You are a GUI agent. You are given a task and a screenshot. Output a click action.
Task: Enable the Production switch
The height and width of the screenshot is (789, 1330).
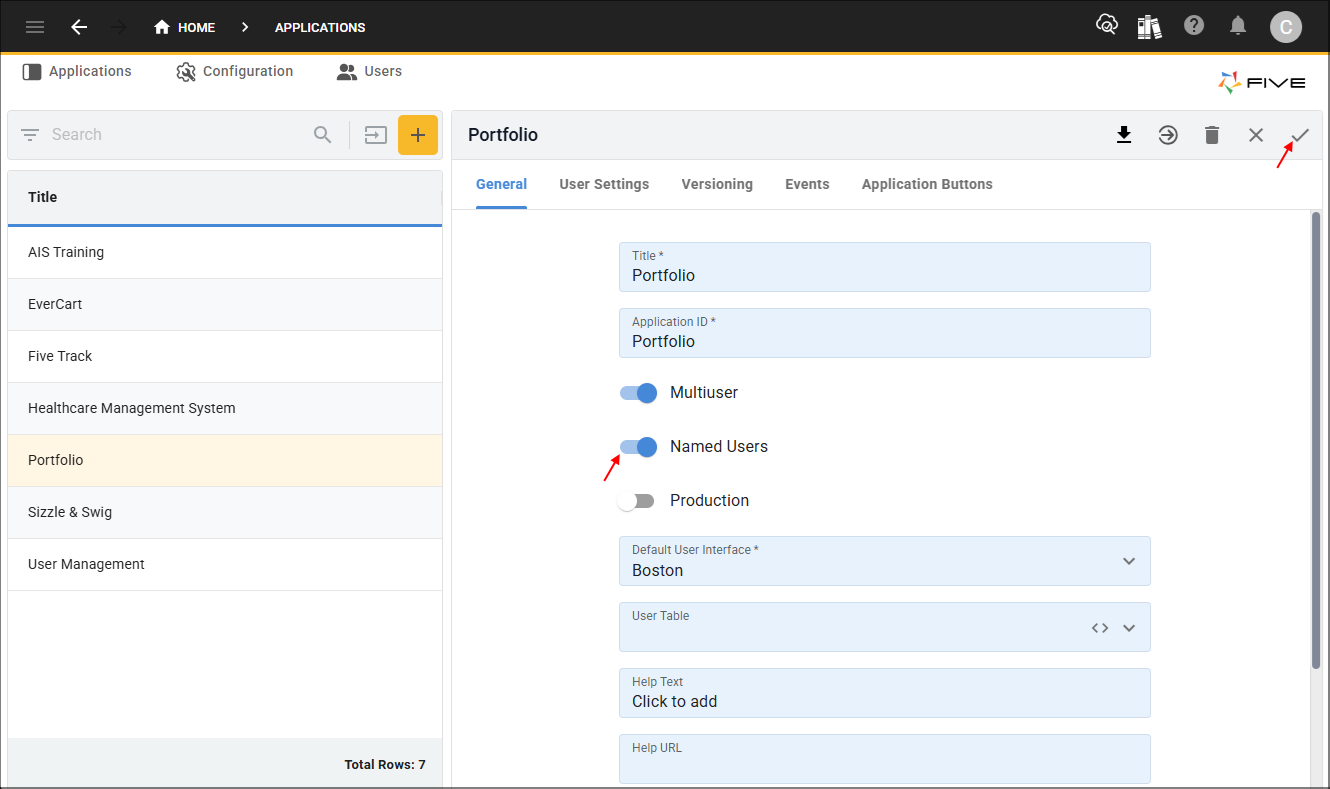point(636,501)
